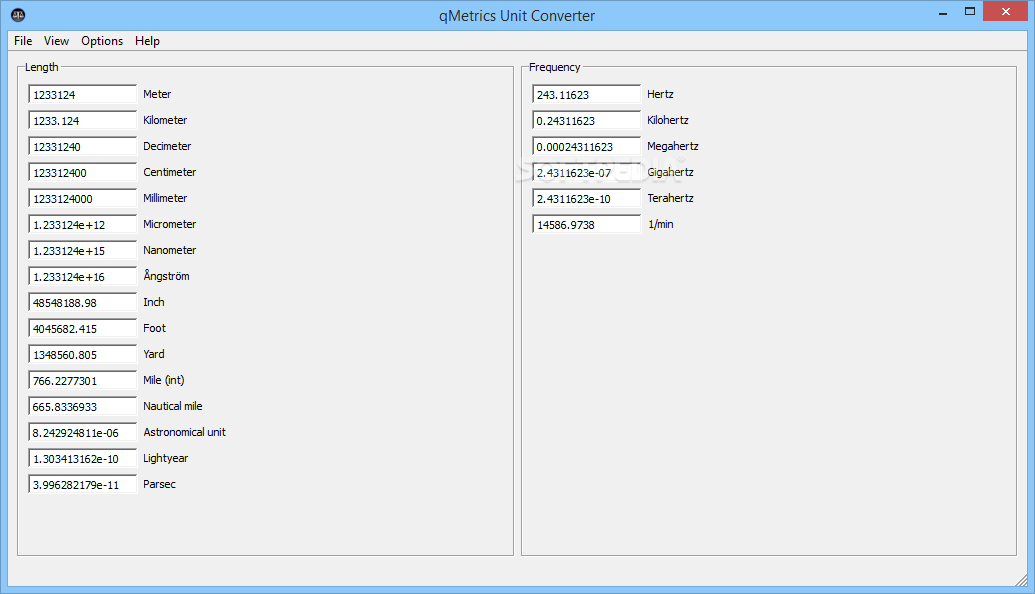Click the 'Hertz' unit label
The width and height of the screenshot is (1035, 594).
660,94
